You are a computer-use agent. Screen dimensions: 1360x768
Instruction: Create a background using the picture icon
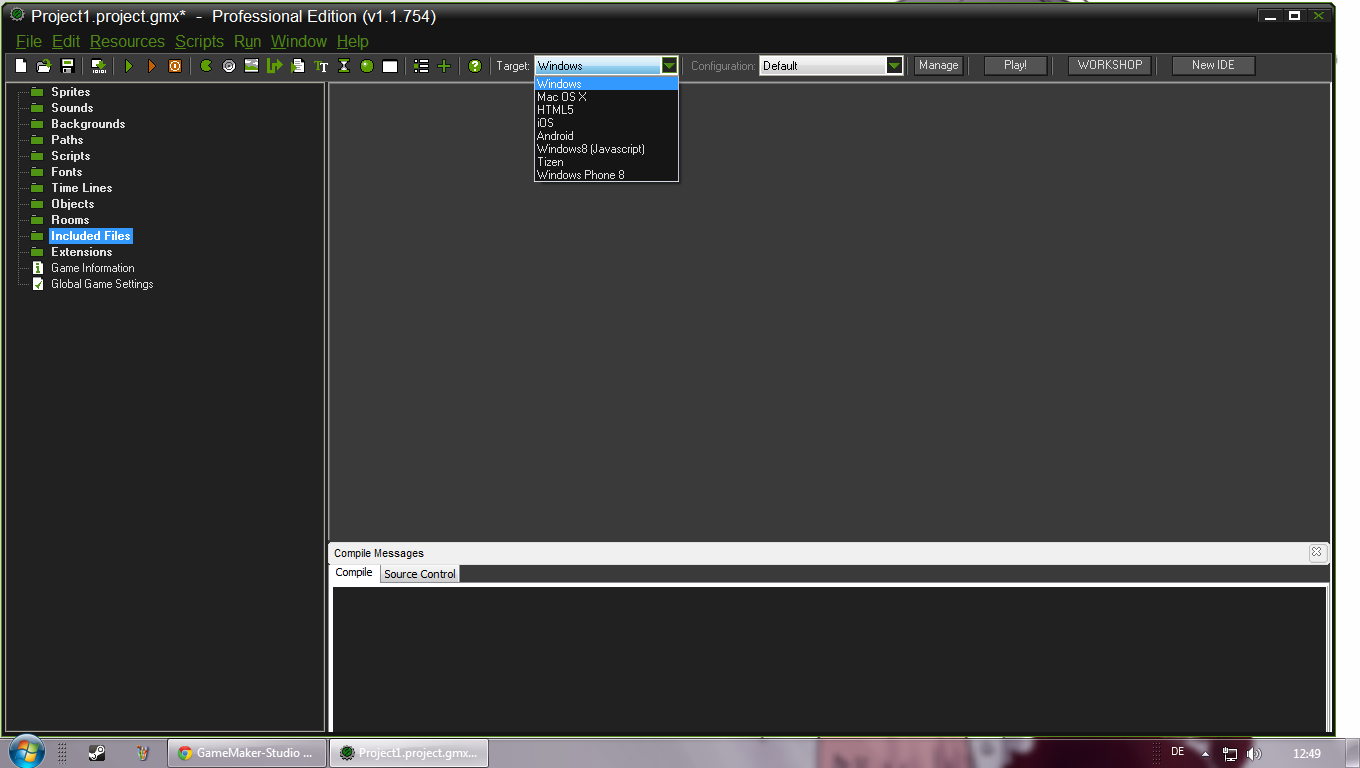[x=251, y=66]
